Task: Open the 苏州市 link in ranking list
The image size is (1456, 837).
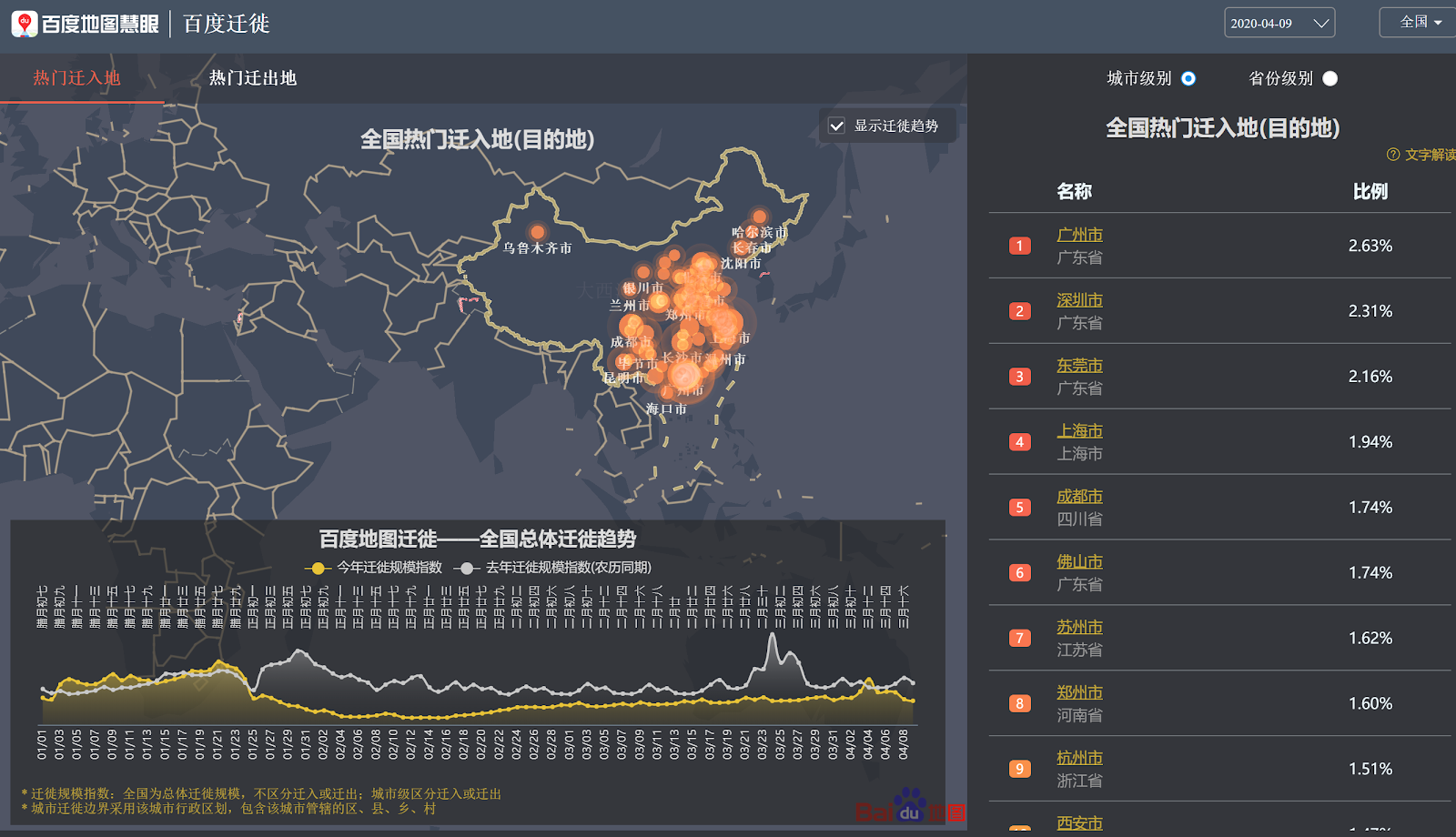Action: pos(1079,628)
